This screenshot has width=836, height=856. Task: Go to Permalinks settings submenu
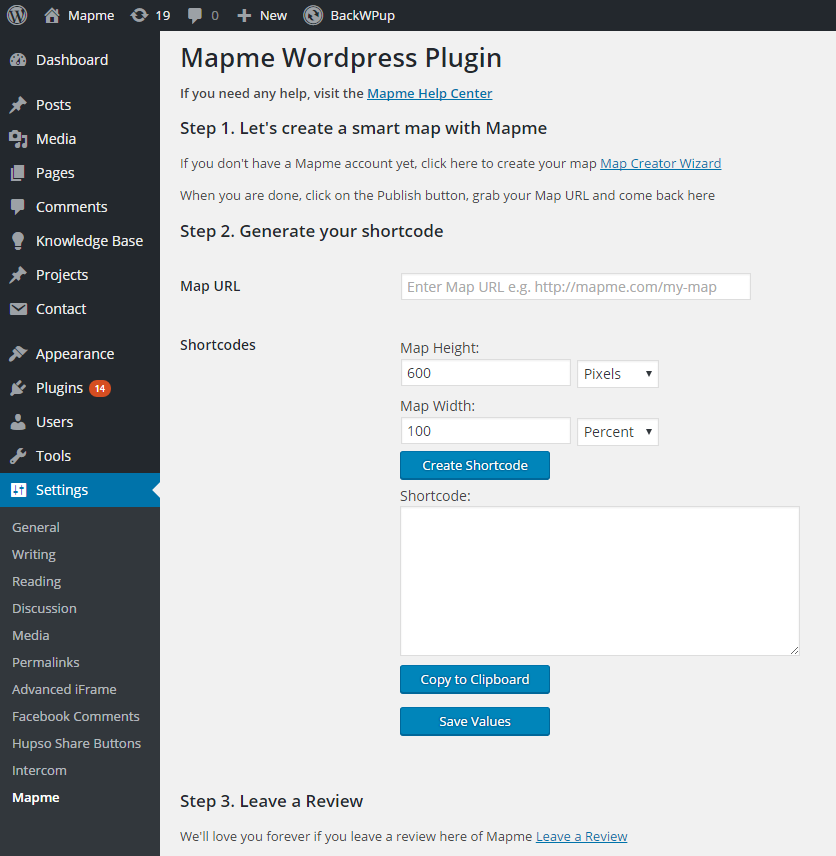46,662
